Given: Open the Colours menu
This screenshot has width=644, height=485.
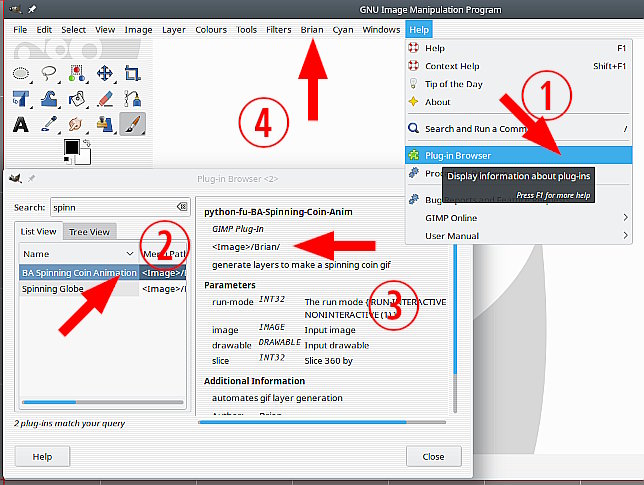Looking at the screenshot, I should [x=211, y=30].
